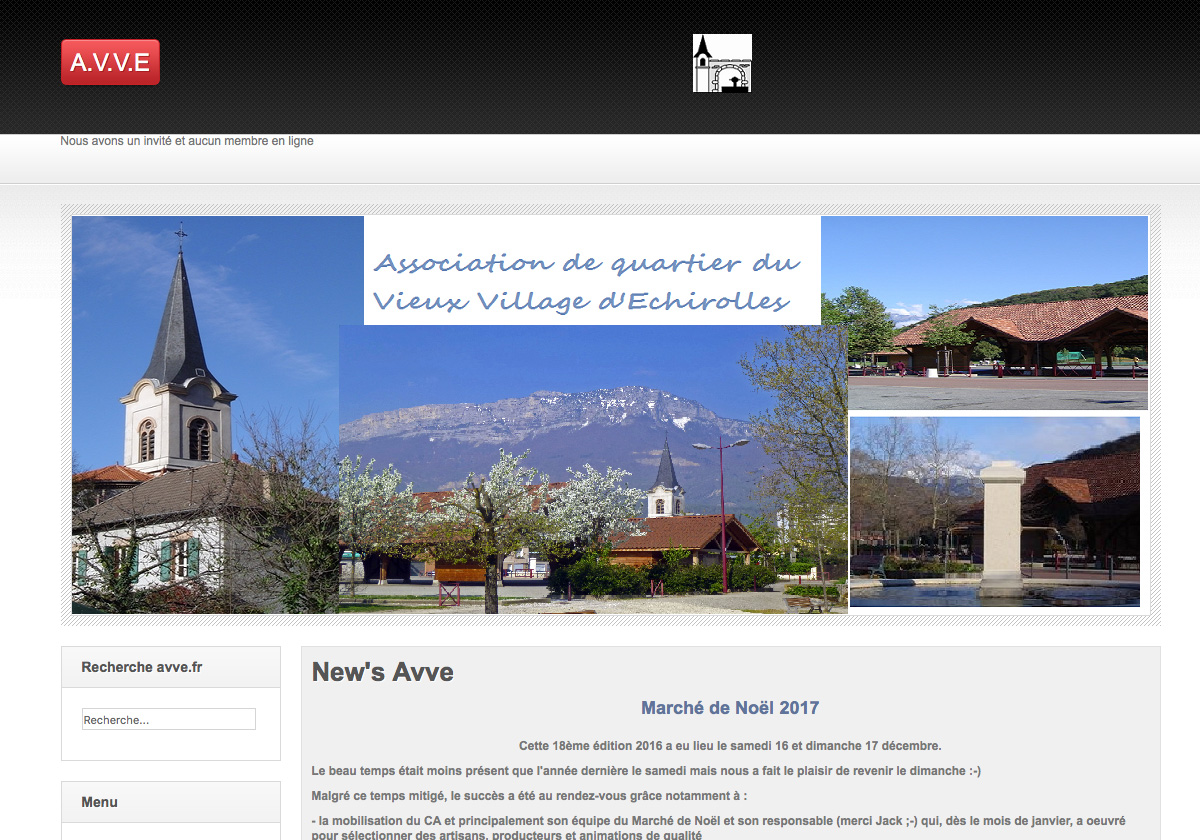
Task: Click the small church logo icon in header
Action: 722,63
